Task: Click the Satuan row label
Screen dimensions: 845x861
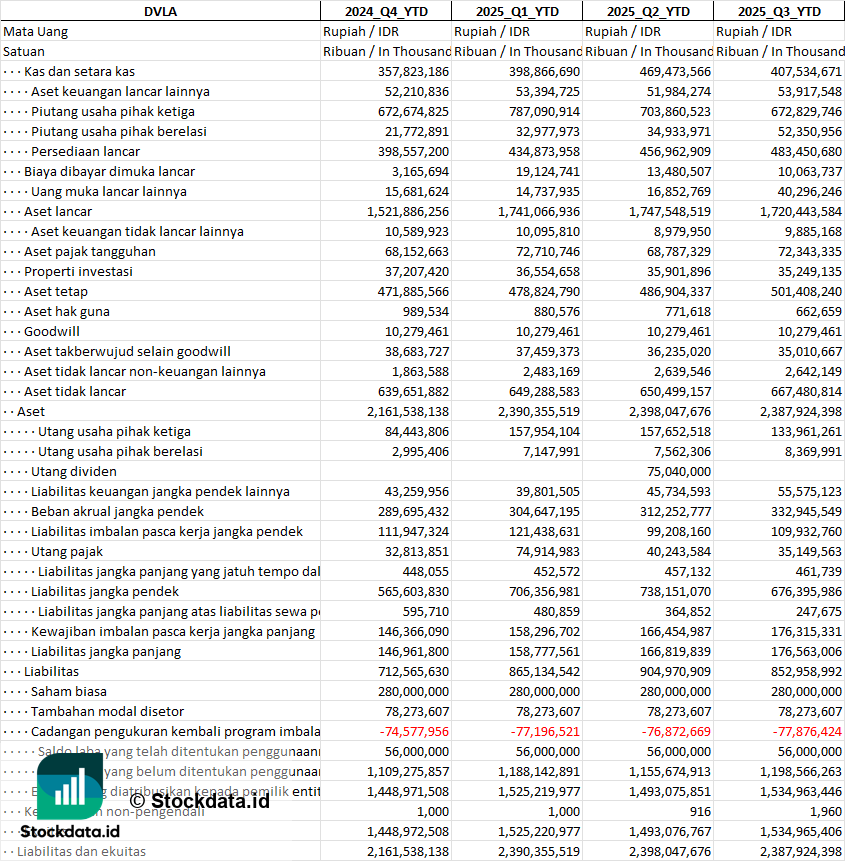Action: pos(24,52)
